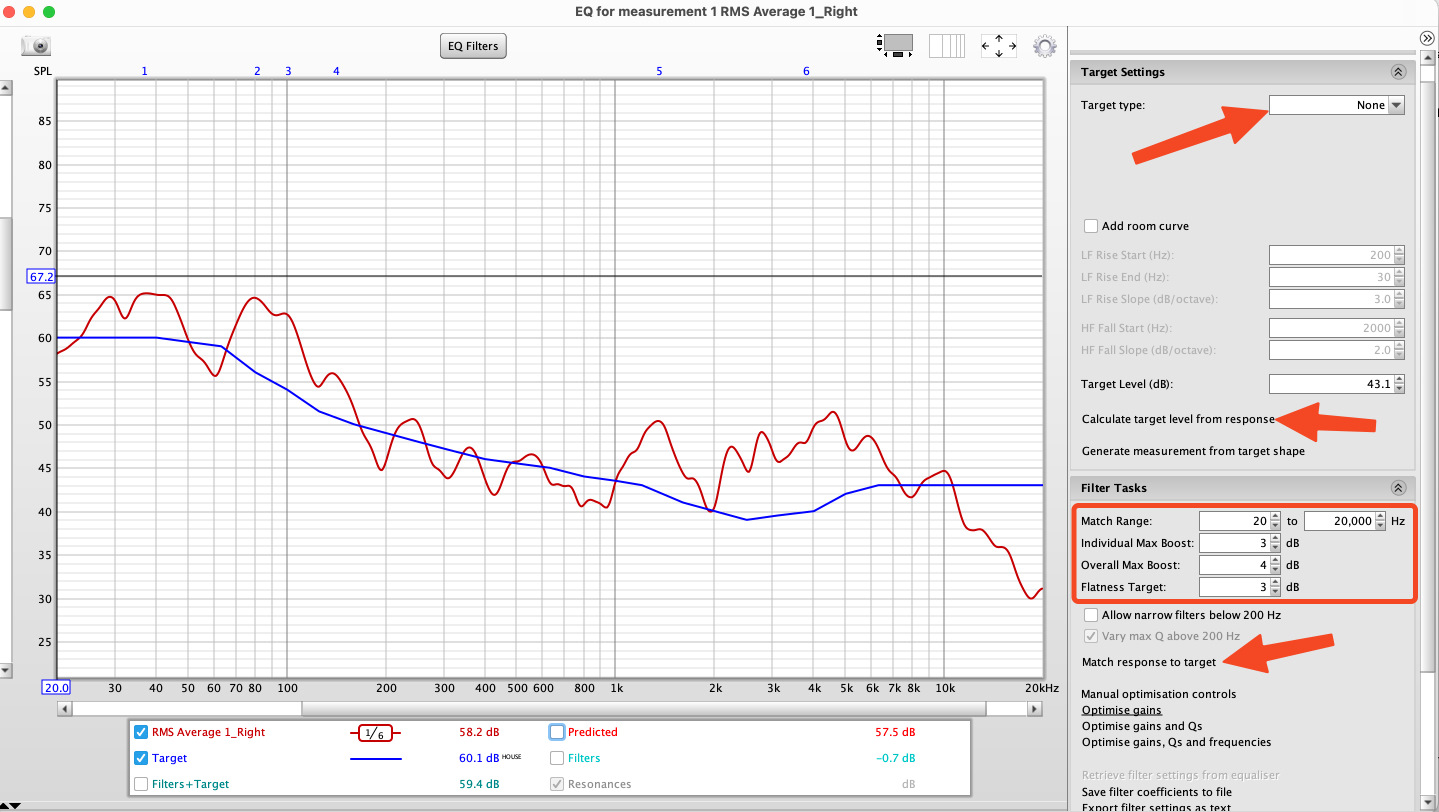Click horizontal scrollbar left arrow
1439x812 pixels.
66,709
